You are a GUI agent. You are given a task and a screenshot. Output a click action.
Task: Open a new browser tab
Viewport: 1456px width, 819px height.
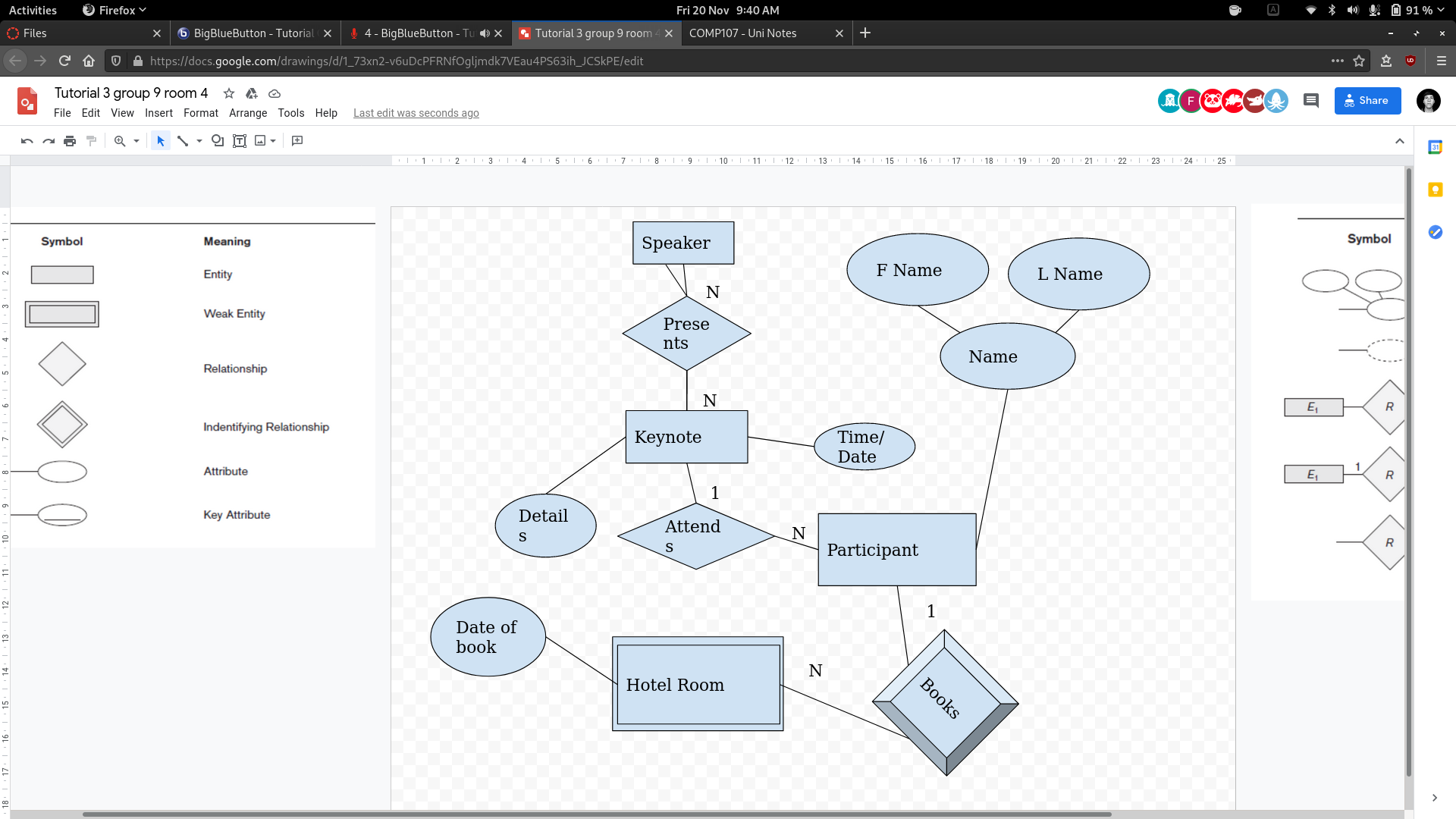865,33
